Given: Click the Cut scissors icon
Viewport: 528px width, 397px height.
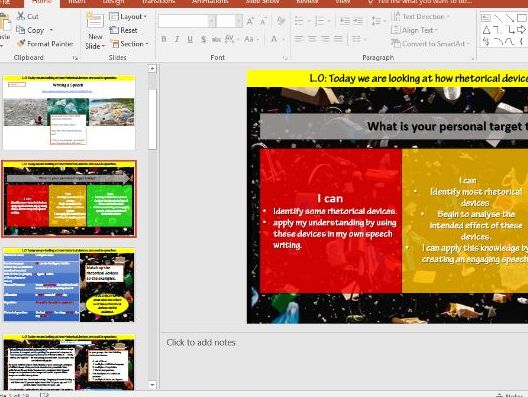Looking at the screenshot, I should [x=21, y=16].
